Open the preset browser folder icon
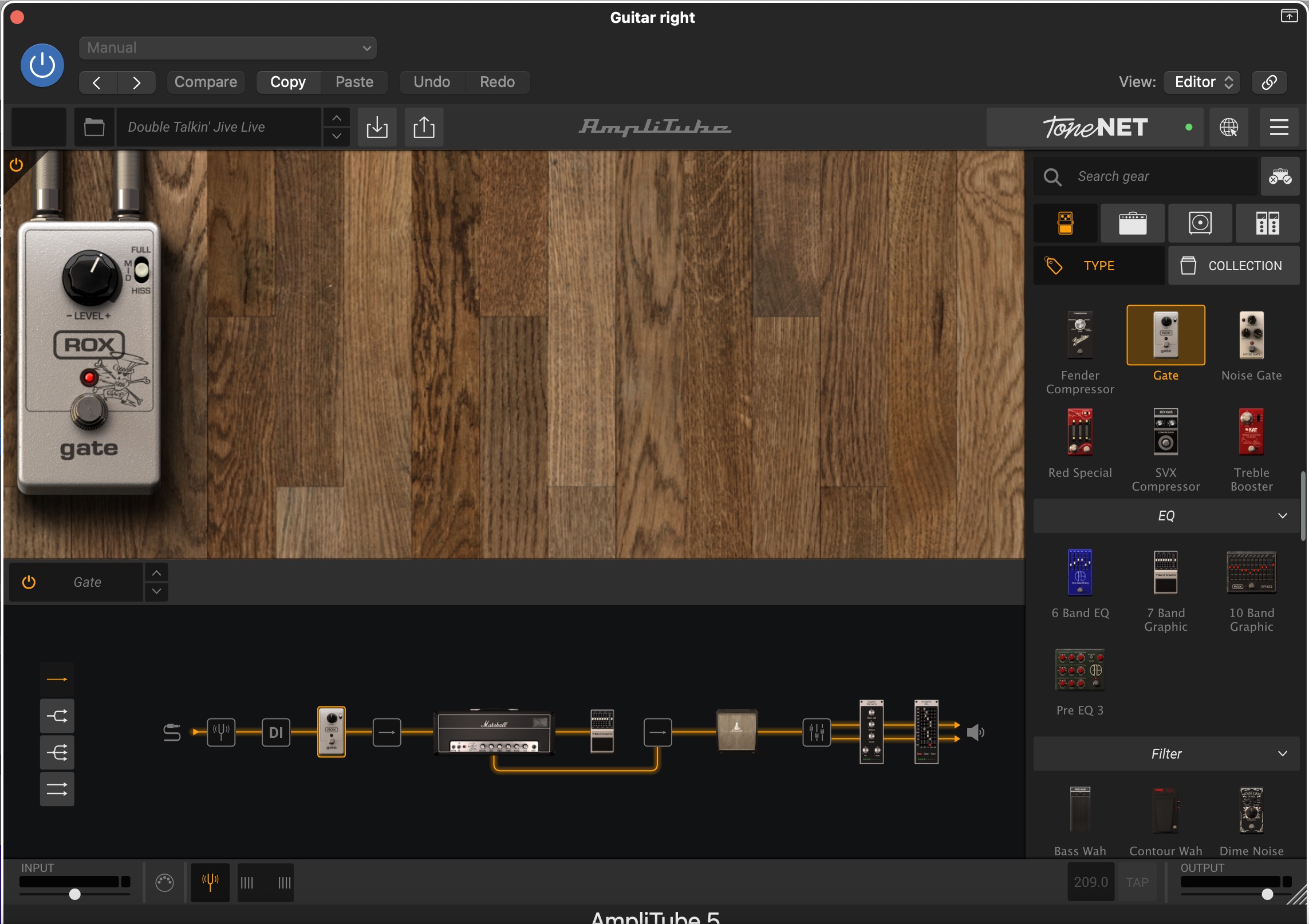The image size is (1309, 924). pyautogui.click(x=94, y=127)
